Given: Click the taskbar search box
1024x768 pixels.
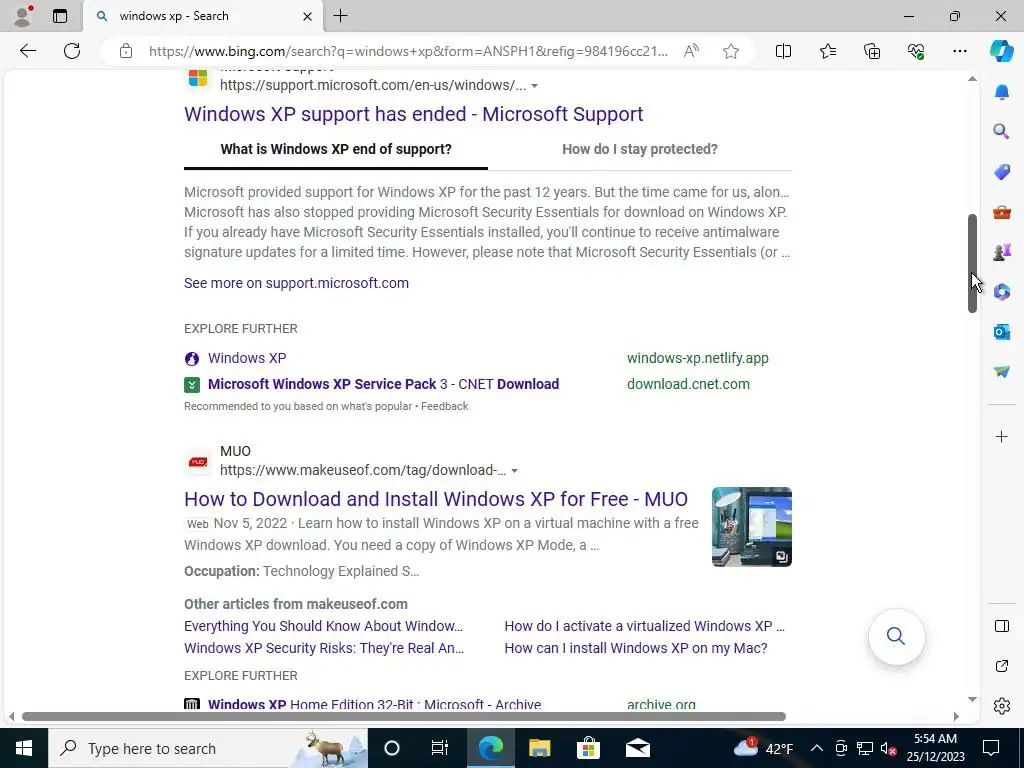Looking at the screenshot, I should click(x=208, y=748).
